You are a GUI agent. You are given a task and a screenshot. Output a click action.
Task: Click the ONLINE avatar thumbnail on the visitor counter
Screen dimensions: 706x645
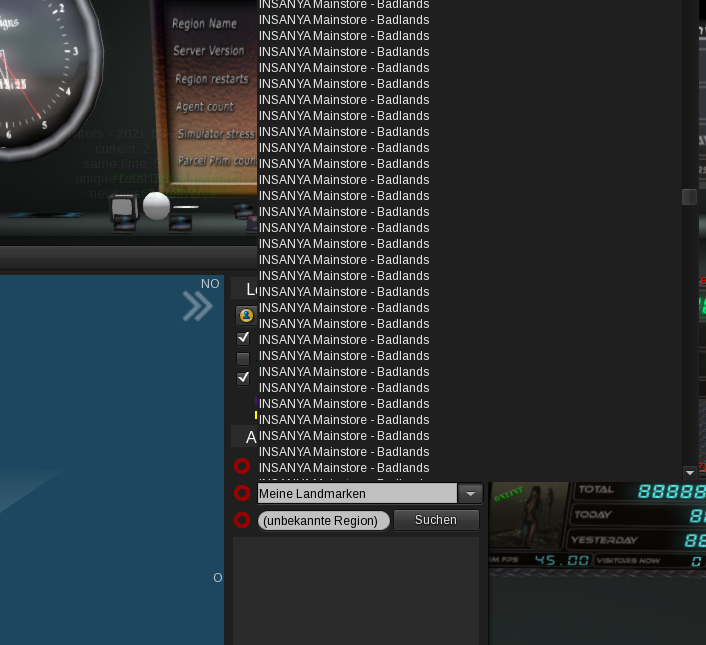click(x=527, y=515)
